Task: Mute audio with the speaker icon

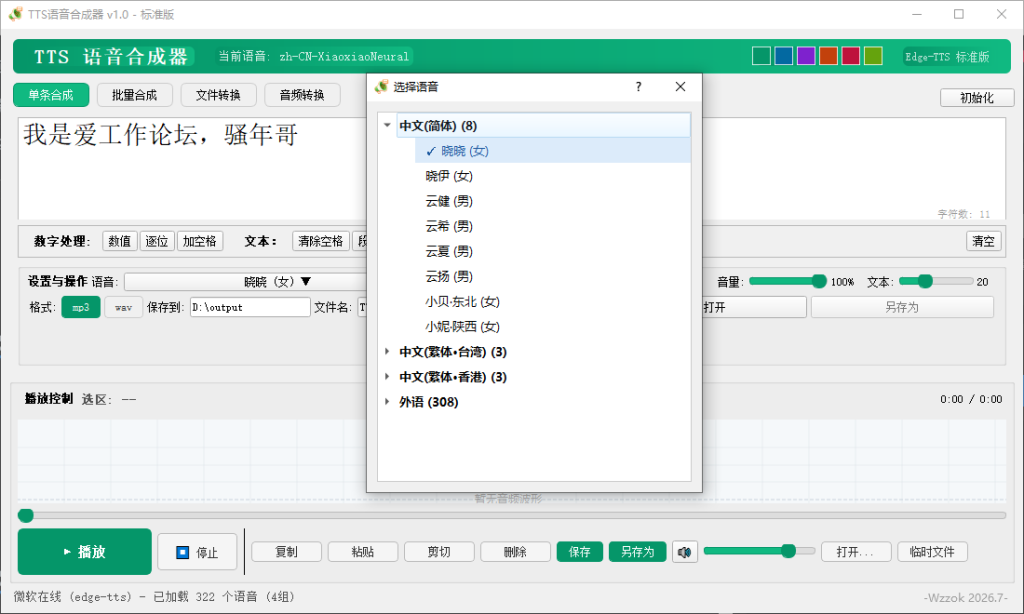Action: tap(684, 552)
